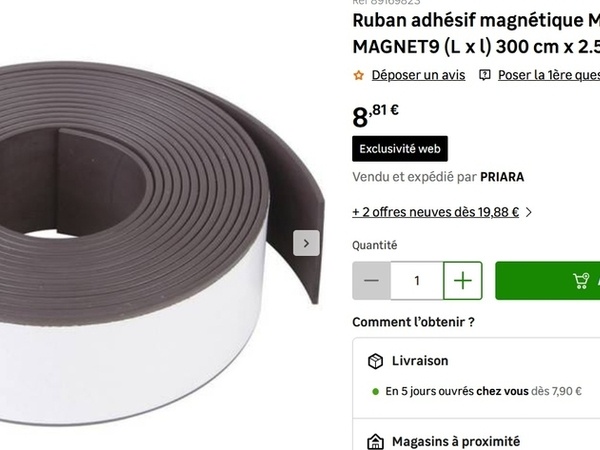Show next product image with arrow
Viewport: 600px width, 450px height.
click(x=306, y=243)
